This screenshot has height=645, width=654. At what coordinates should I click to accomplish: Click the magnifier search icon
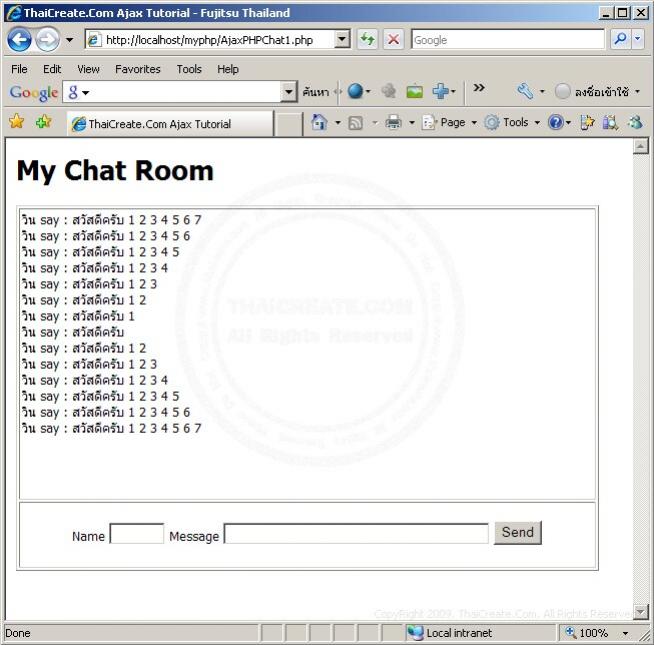tap(621, 40)
